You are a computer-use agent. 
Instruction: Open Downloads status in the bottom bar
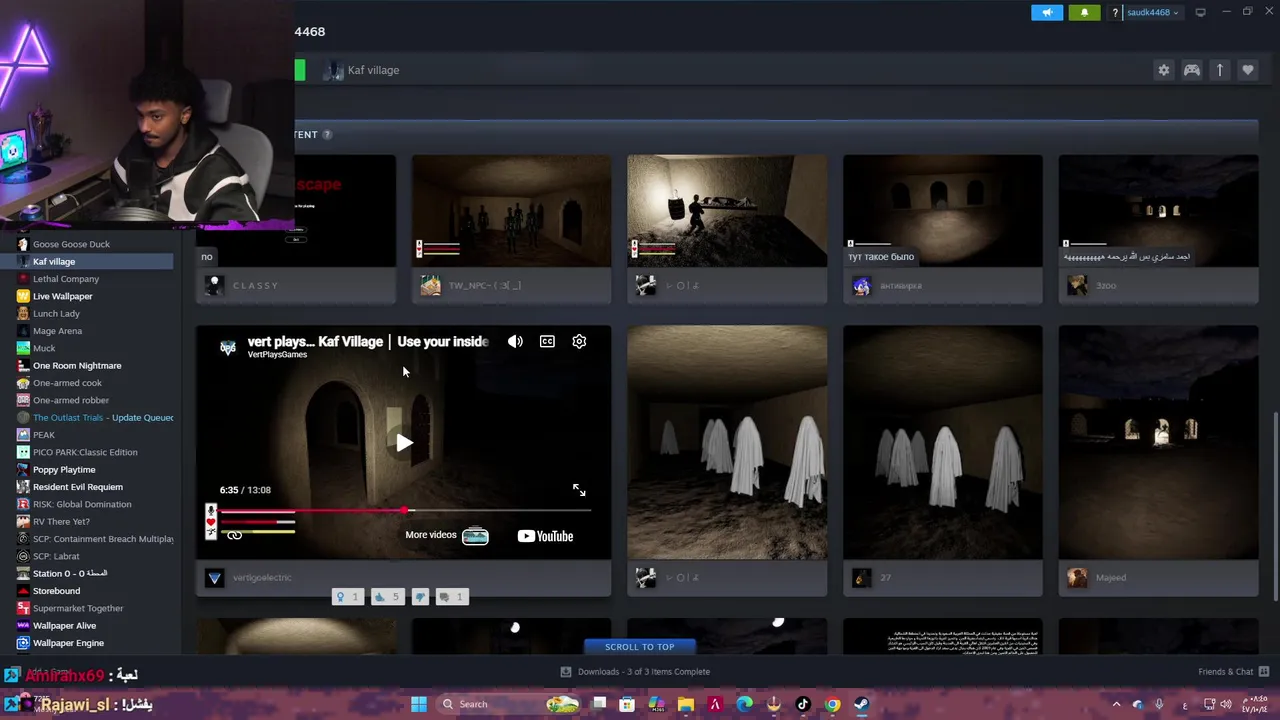(x=635, y=672)
